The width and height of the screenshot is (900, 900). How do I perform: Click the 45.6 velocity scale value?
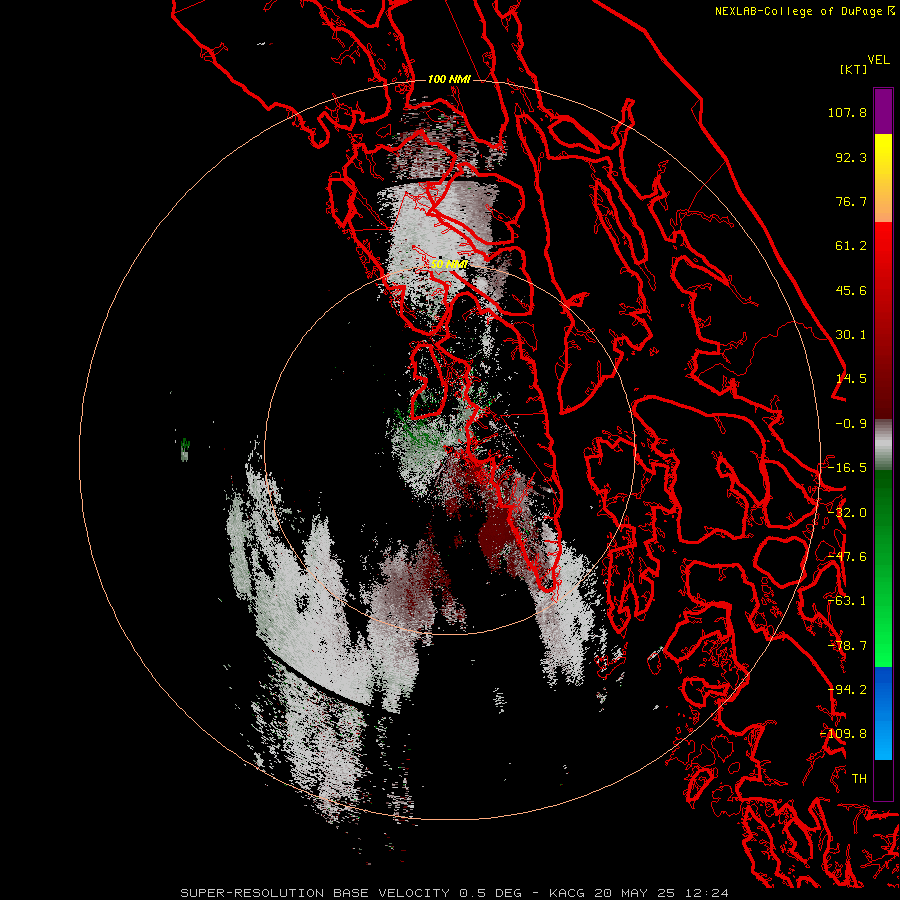[851, 290]
